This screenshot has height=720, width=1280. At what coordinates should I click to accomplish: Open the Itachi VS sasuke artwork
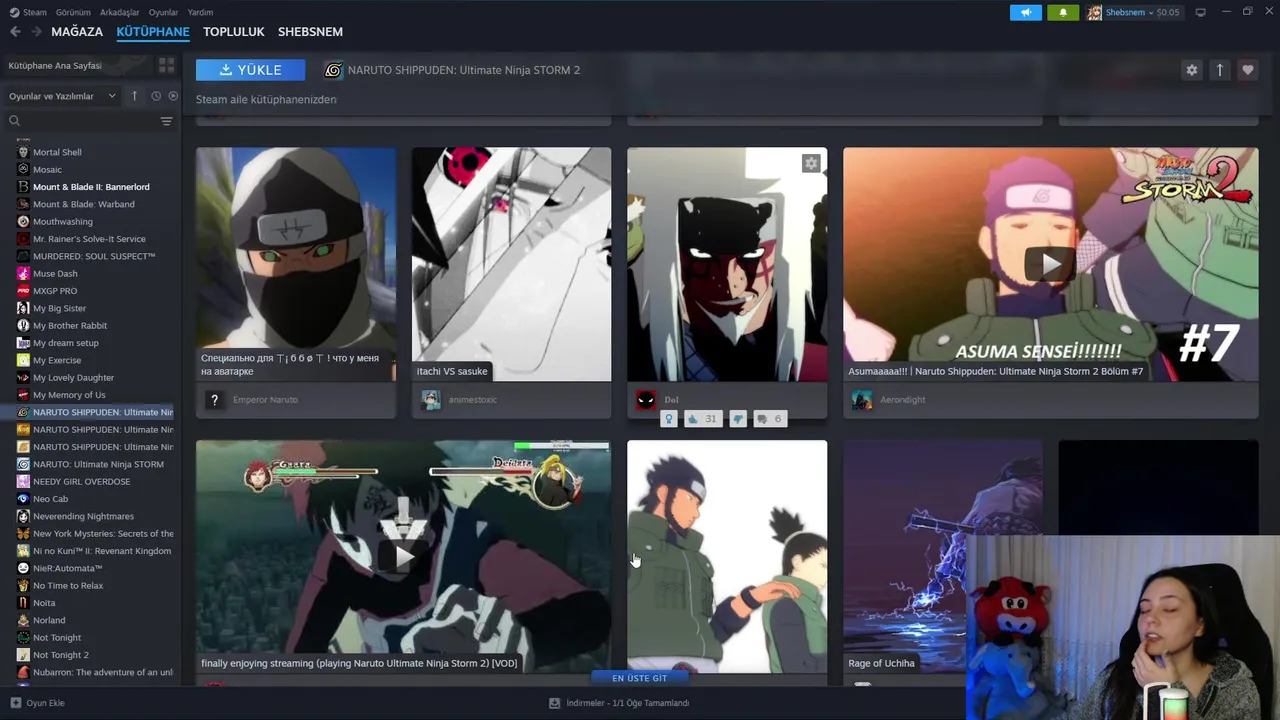pos(511,264)
